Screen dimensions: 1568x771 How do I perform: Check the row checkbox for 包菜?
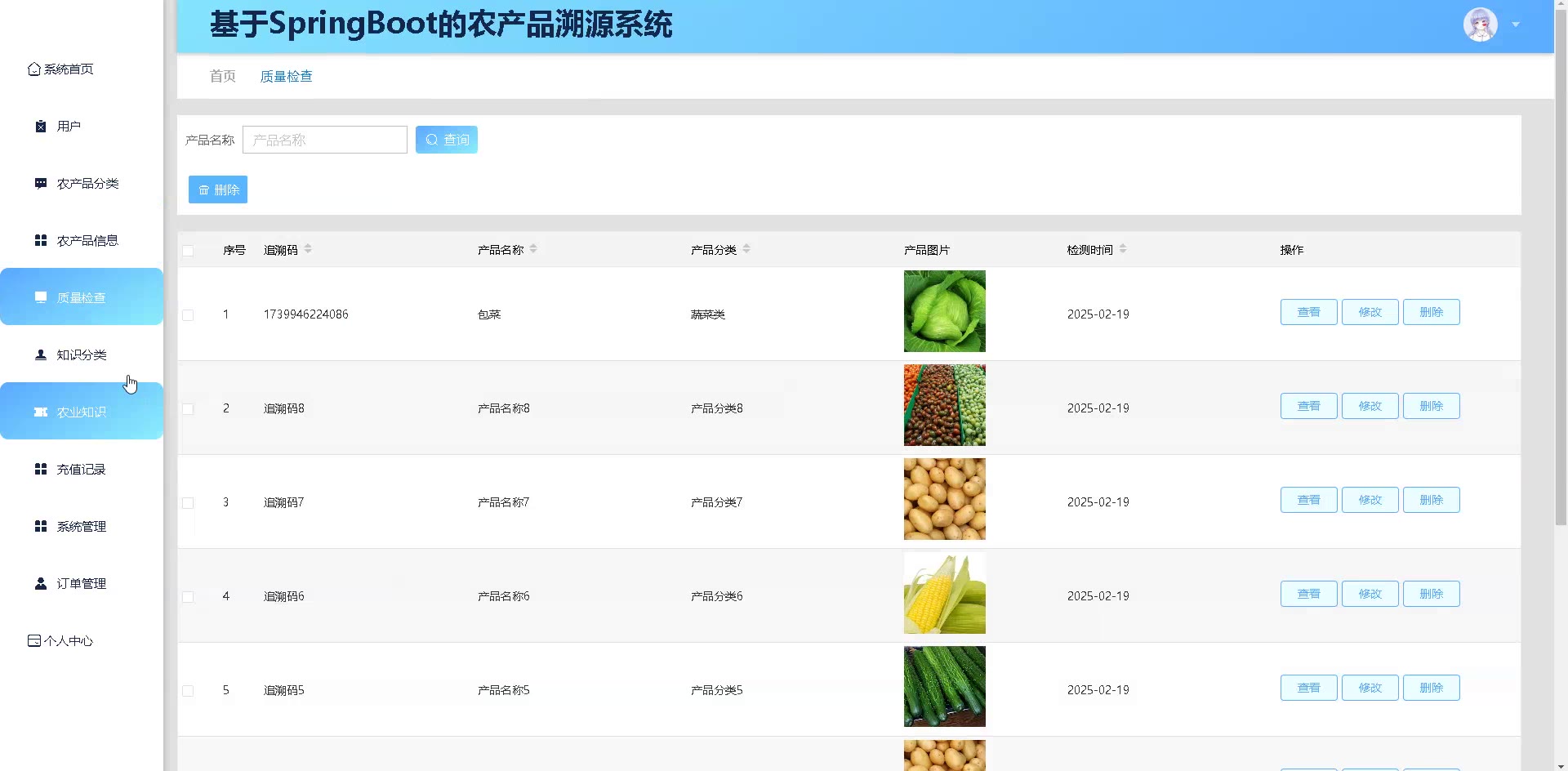(188, 315)
